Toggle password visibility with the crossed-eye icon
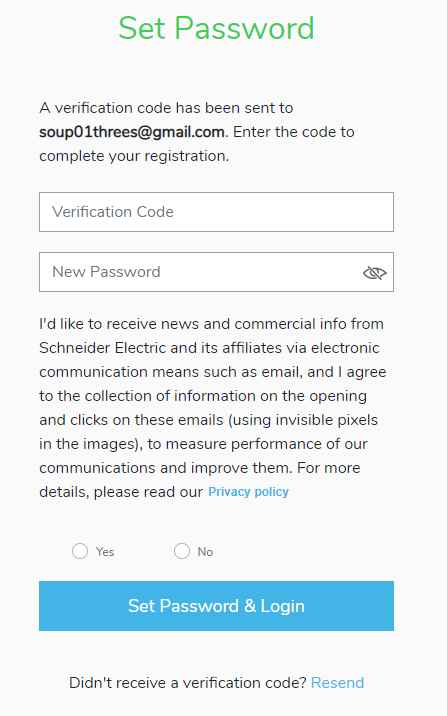Screen dimensions: 447x716 click(374, 273)
